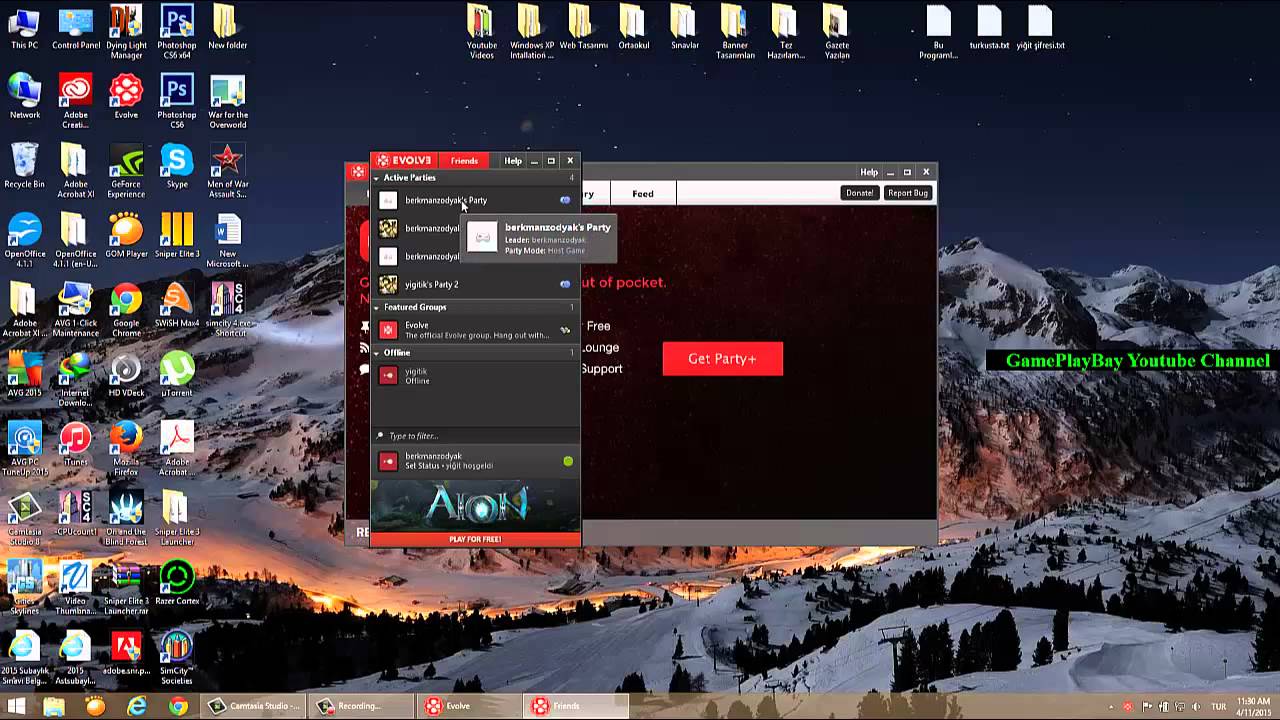Click the Evolve logo icon in the main window title bar

(357, 172)
